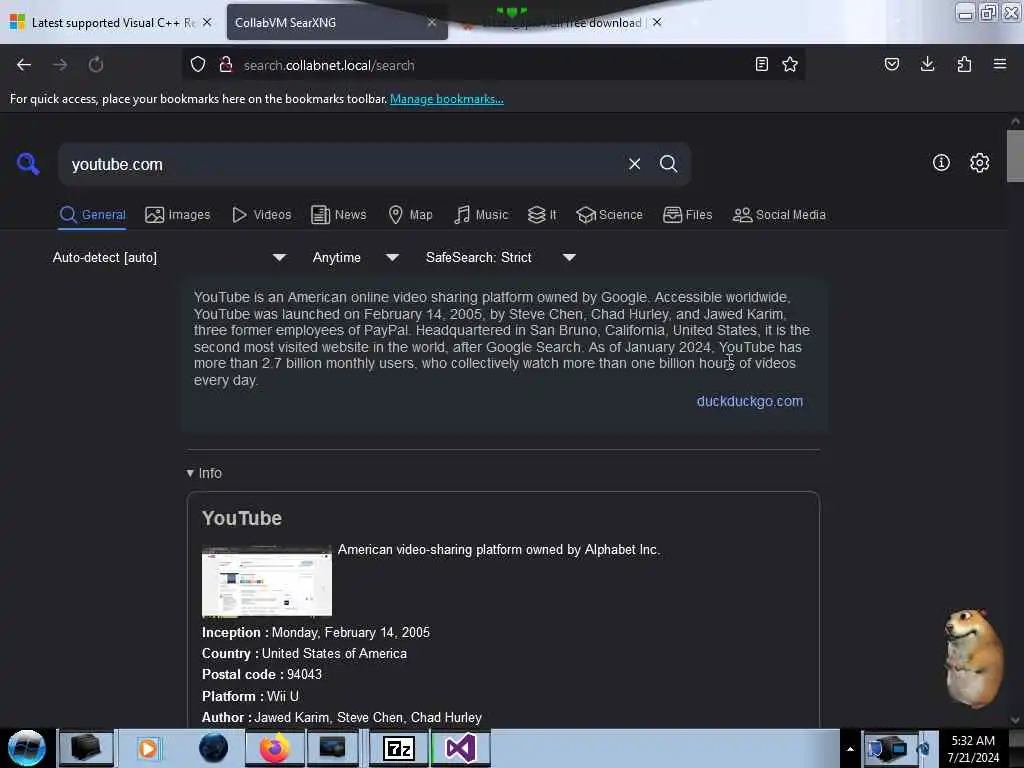Open the media player taskbar icon

148,748
